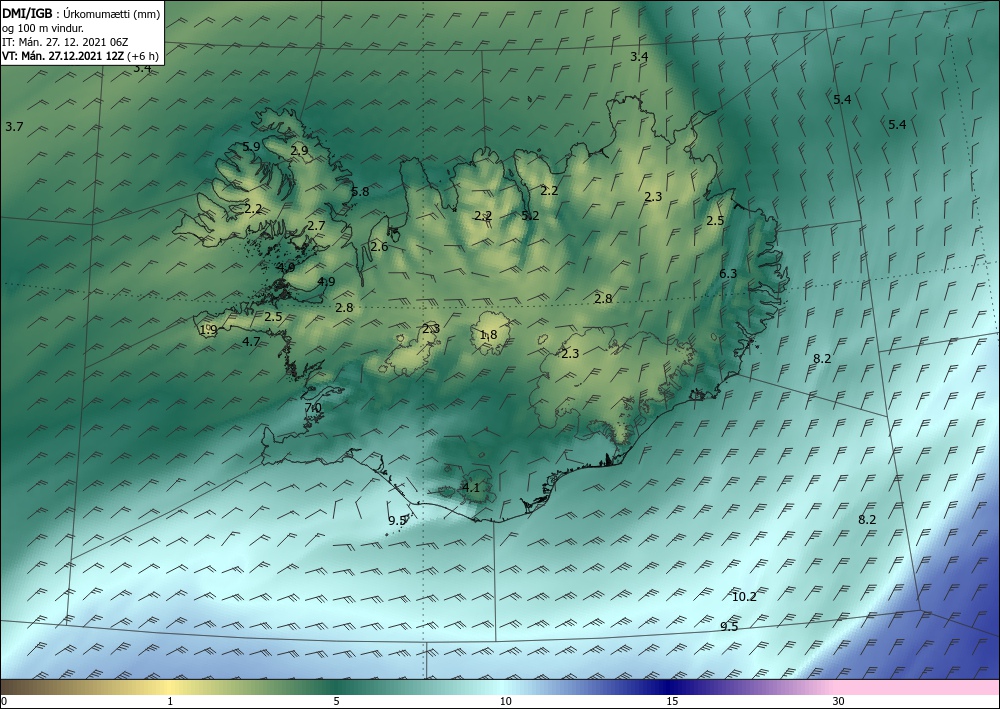Select the 'IT: Mán. 27. 12. 2021 06Z' line
1000x709 pixels.
pos(65,42)
